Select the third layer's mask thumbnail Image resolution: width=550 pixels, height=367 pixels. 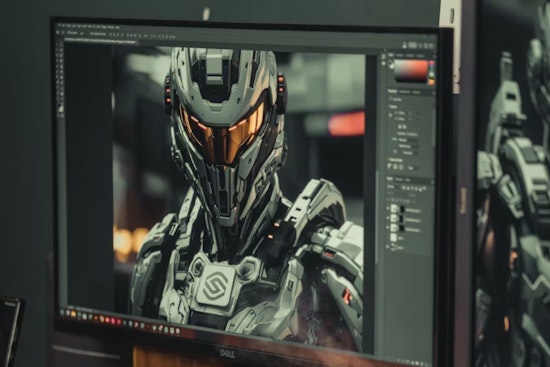point(402,229)
